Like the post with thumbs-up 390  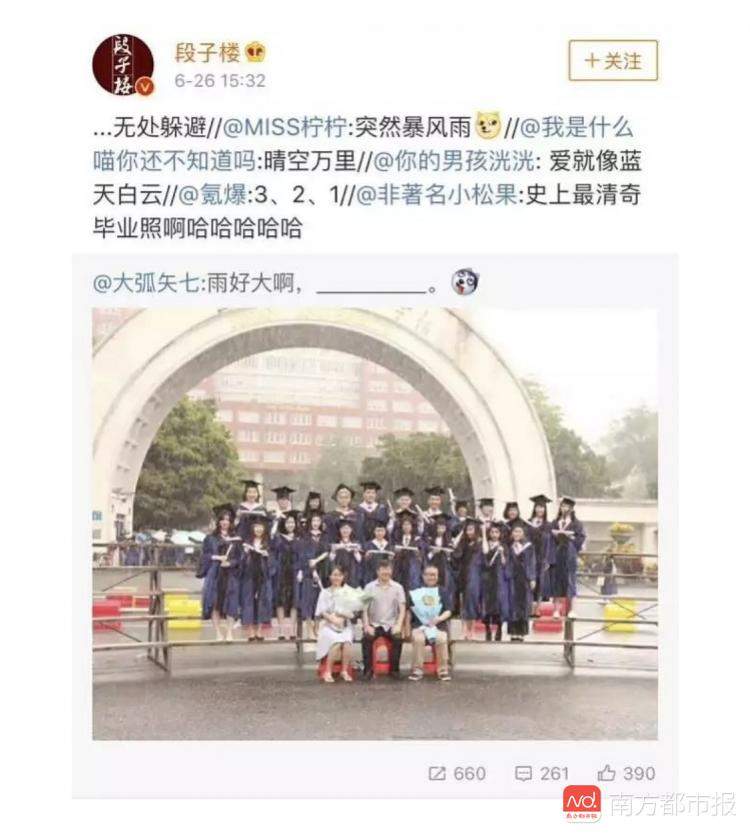tap(626, 773)
